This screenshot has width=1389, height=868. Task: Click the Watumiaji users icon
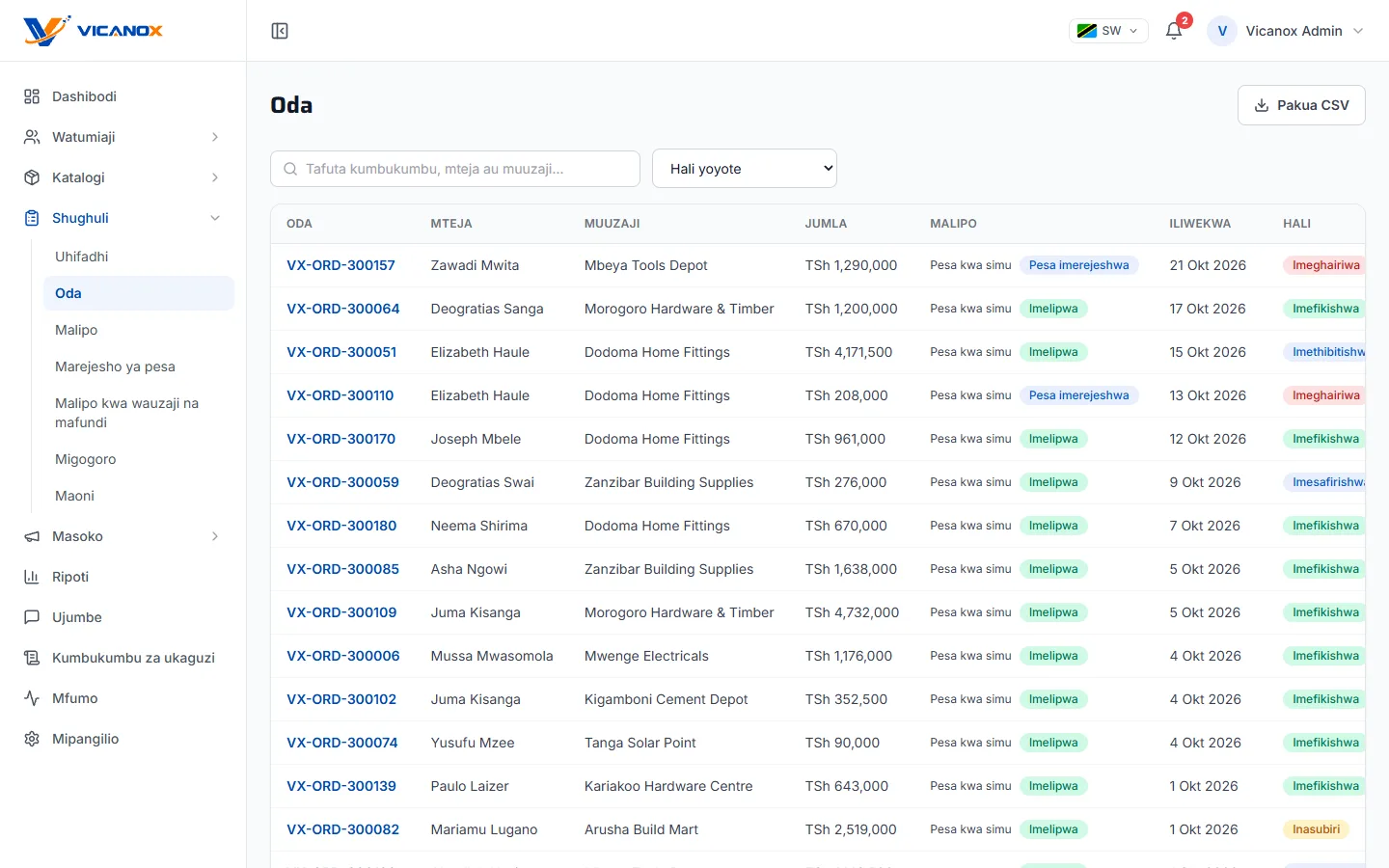click(x=32, y=137)
